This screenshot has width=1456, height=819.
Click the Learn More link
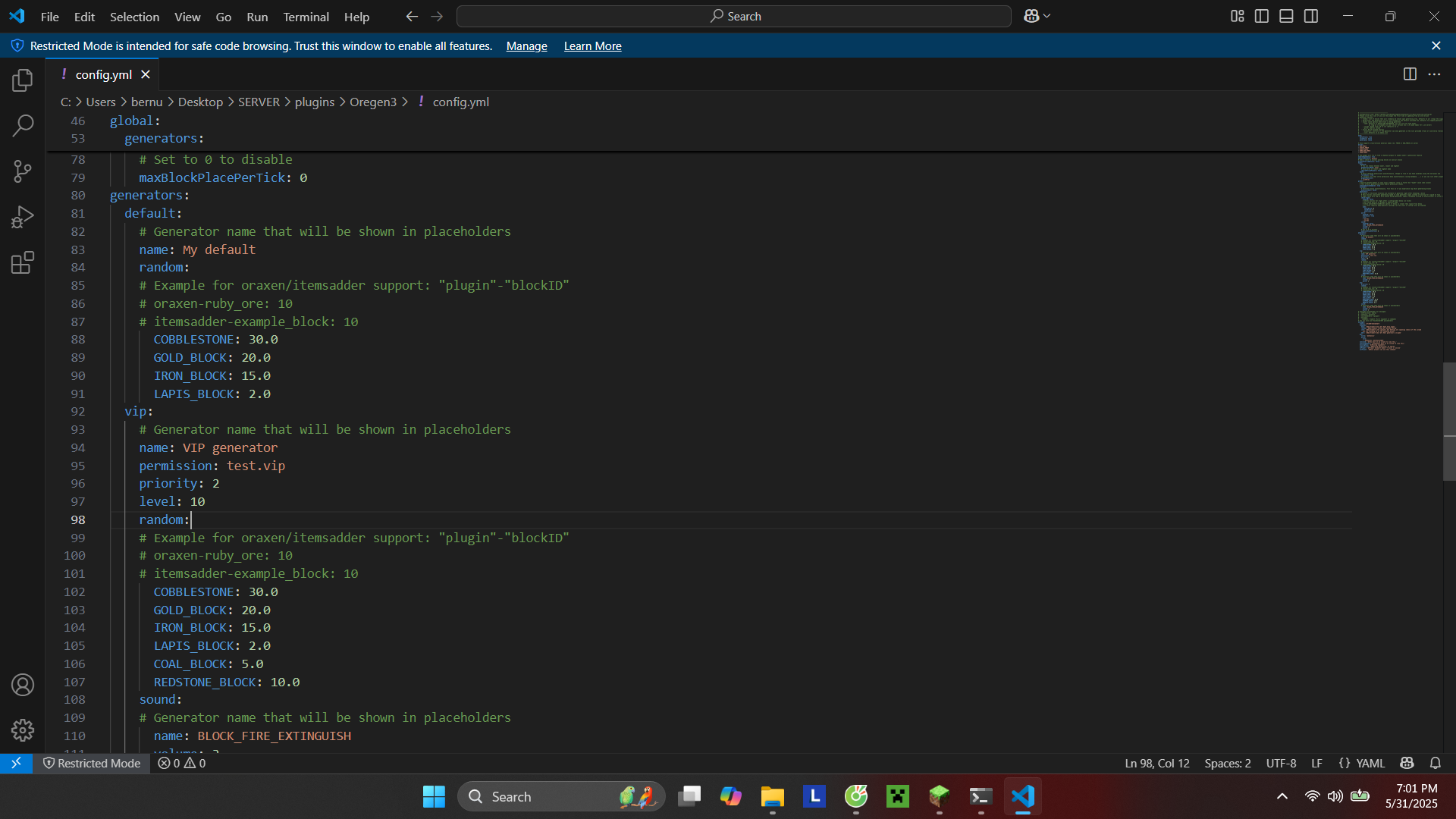coord(592,46)
